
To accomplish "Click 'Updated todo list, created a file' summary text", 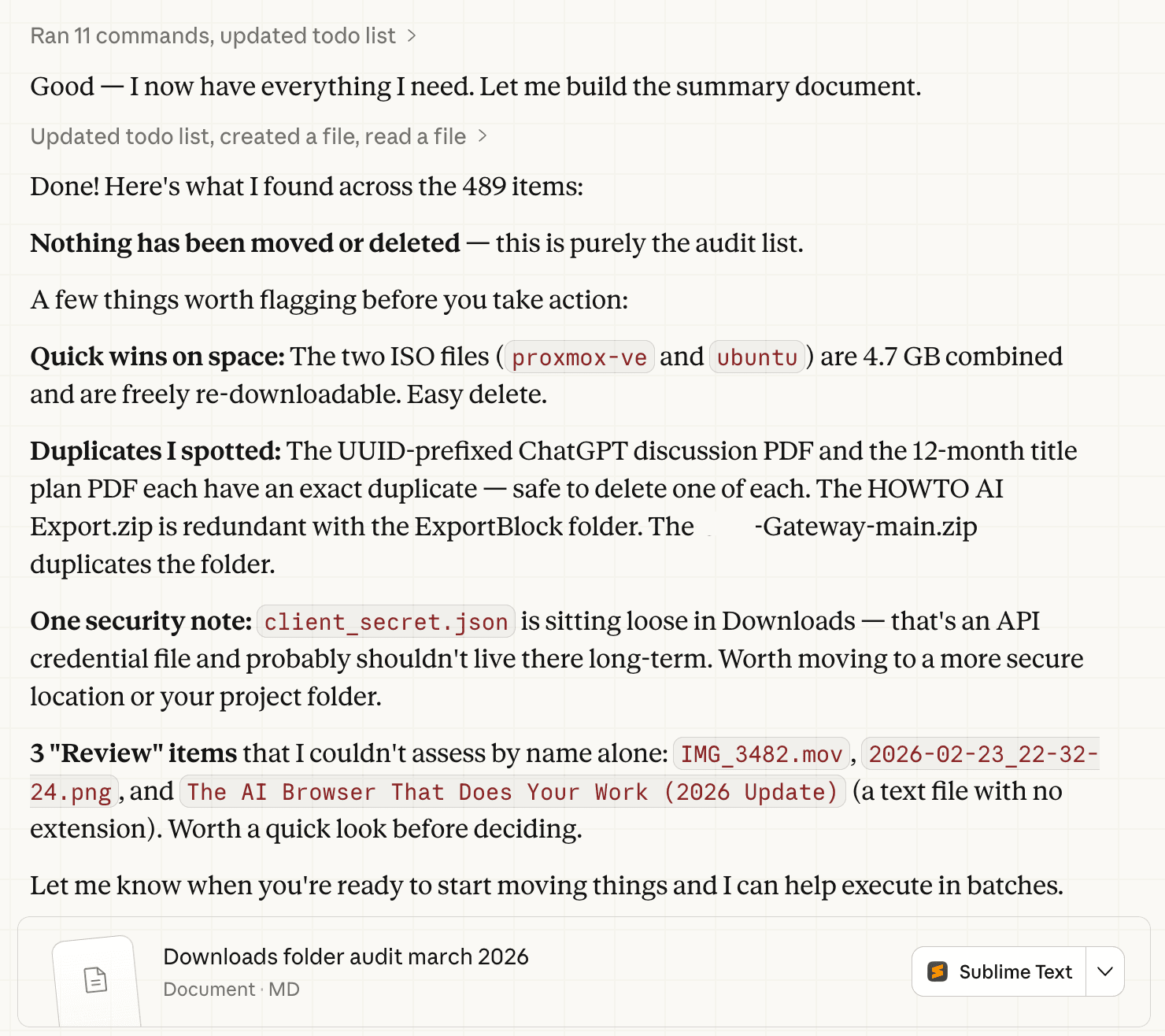I will (x=248, y=136).
